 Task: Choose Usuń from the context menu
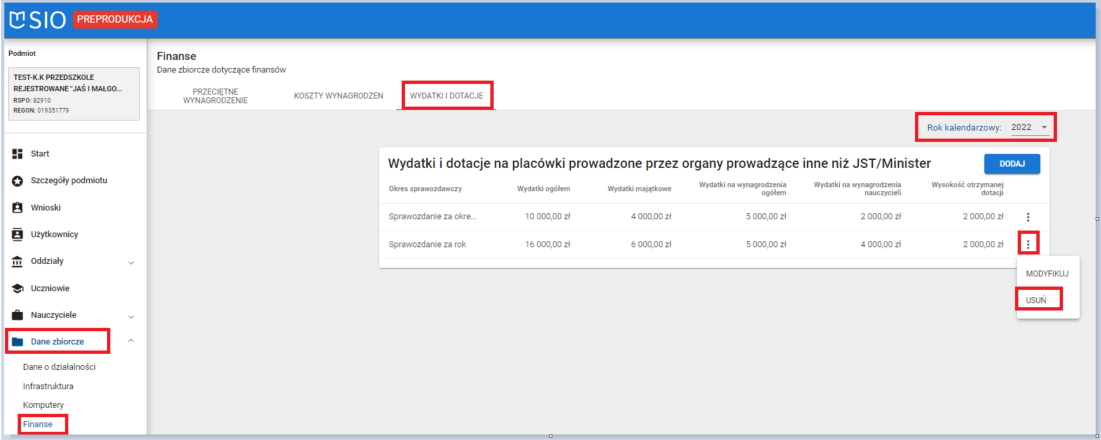click(x=1036, y=300)
